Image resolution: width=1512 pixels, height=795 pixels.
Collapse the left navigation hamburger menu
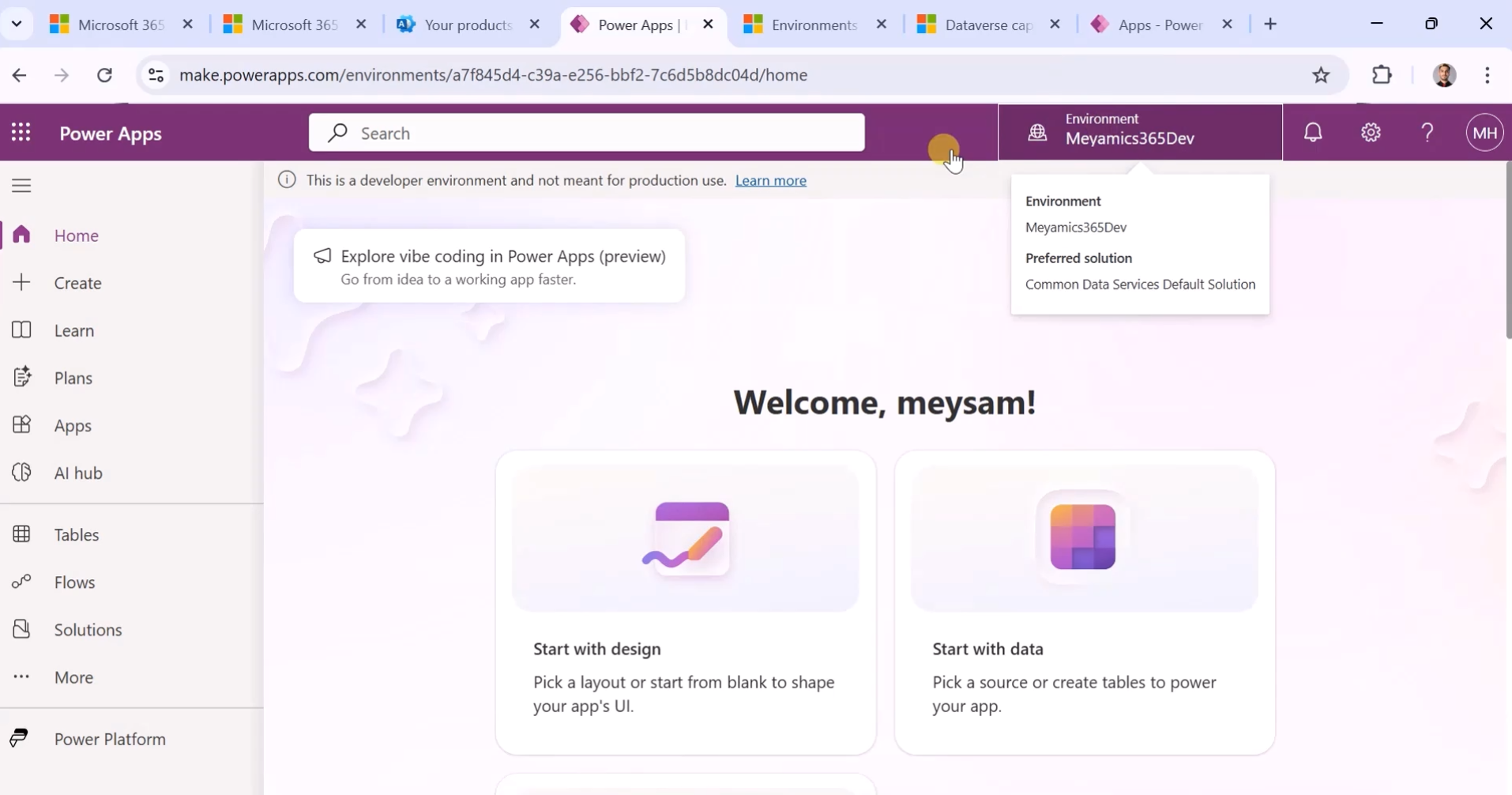click(21, 186)
